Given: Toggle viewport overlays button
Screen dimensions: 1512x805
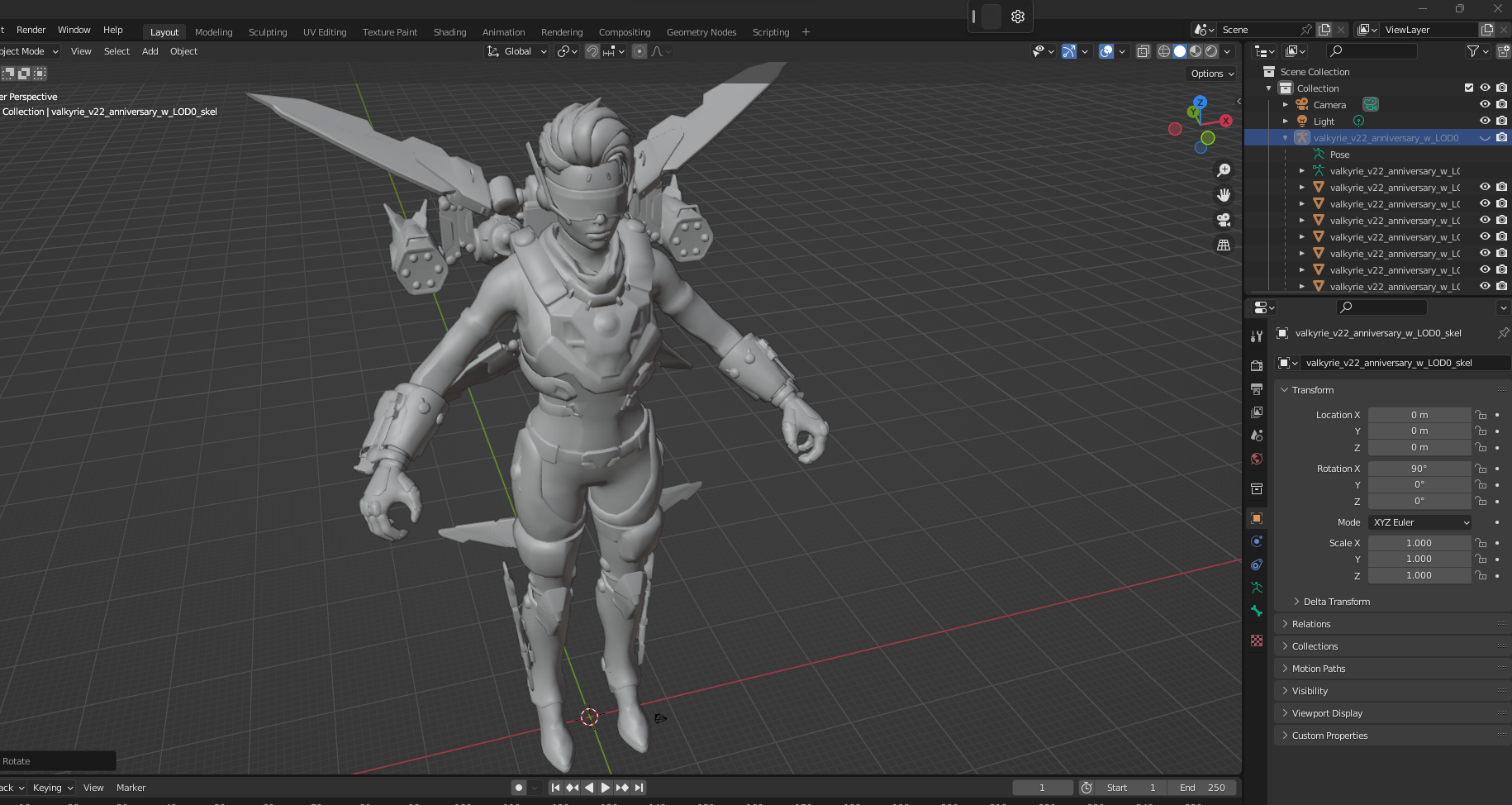Looking at the screenshot, I should [1106, 51].
